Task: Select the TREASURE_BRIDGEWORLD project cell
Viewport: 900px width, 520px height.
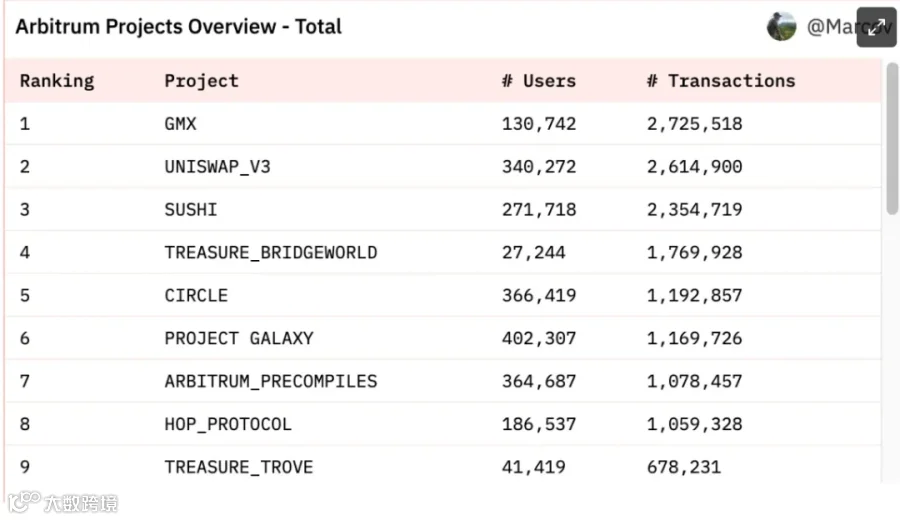Action: pos(270,253)
